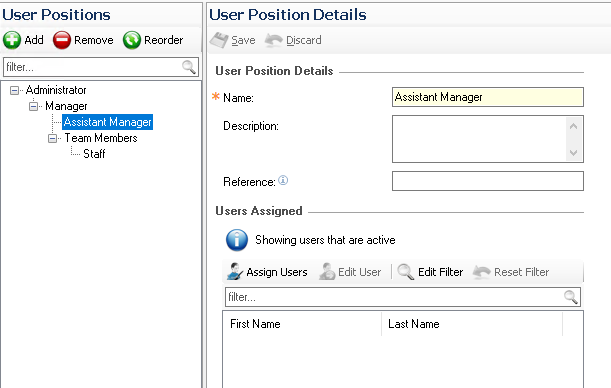Click the green Add plus icon
Image resolution: width=611 pixels, height=388 pixels.
tap(12, 40)
